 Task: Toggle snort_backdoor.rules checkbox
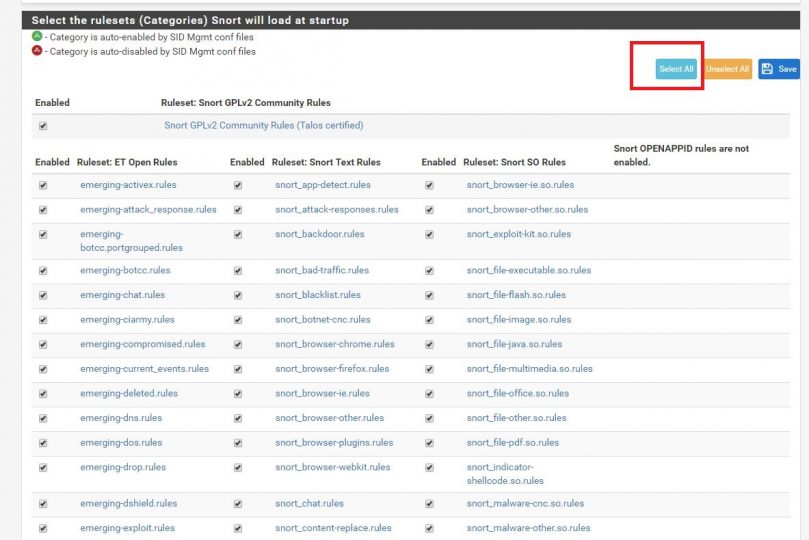point(238,235)
